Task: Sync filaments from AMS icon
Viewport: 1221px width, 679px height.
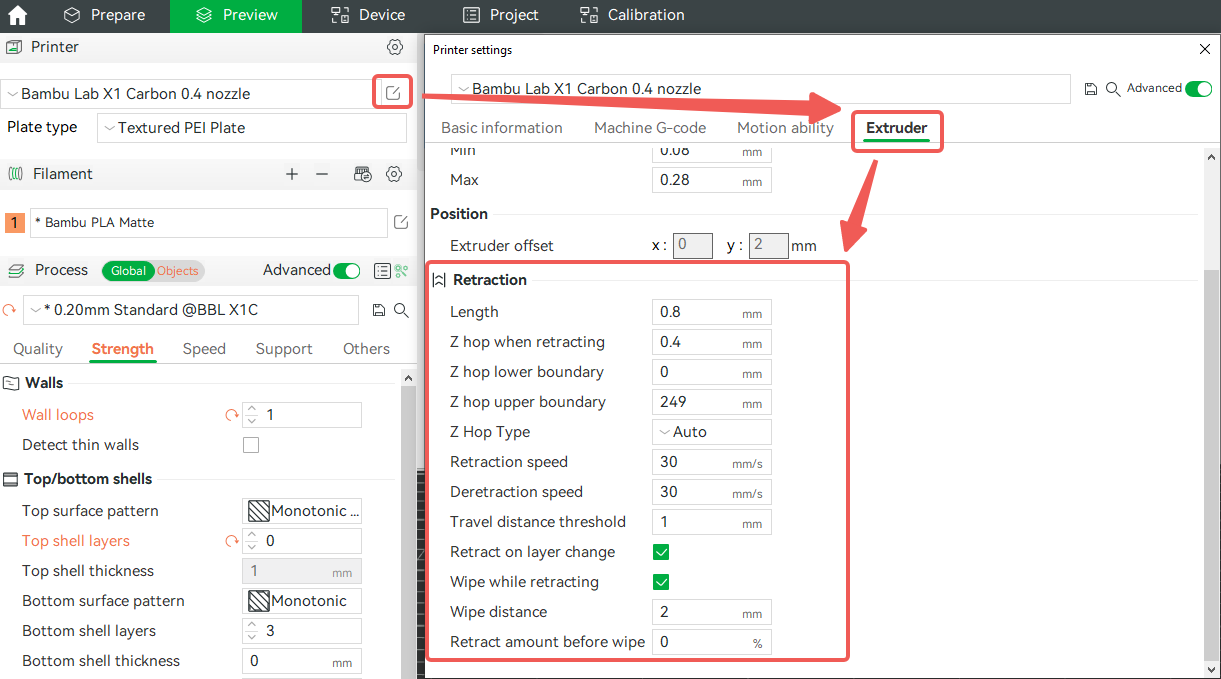Action: tap(363, 174)
